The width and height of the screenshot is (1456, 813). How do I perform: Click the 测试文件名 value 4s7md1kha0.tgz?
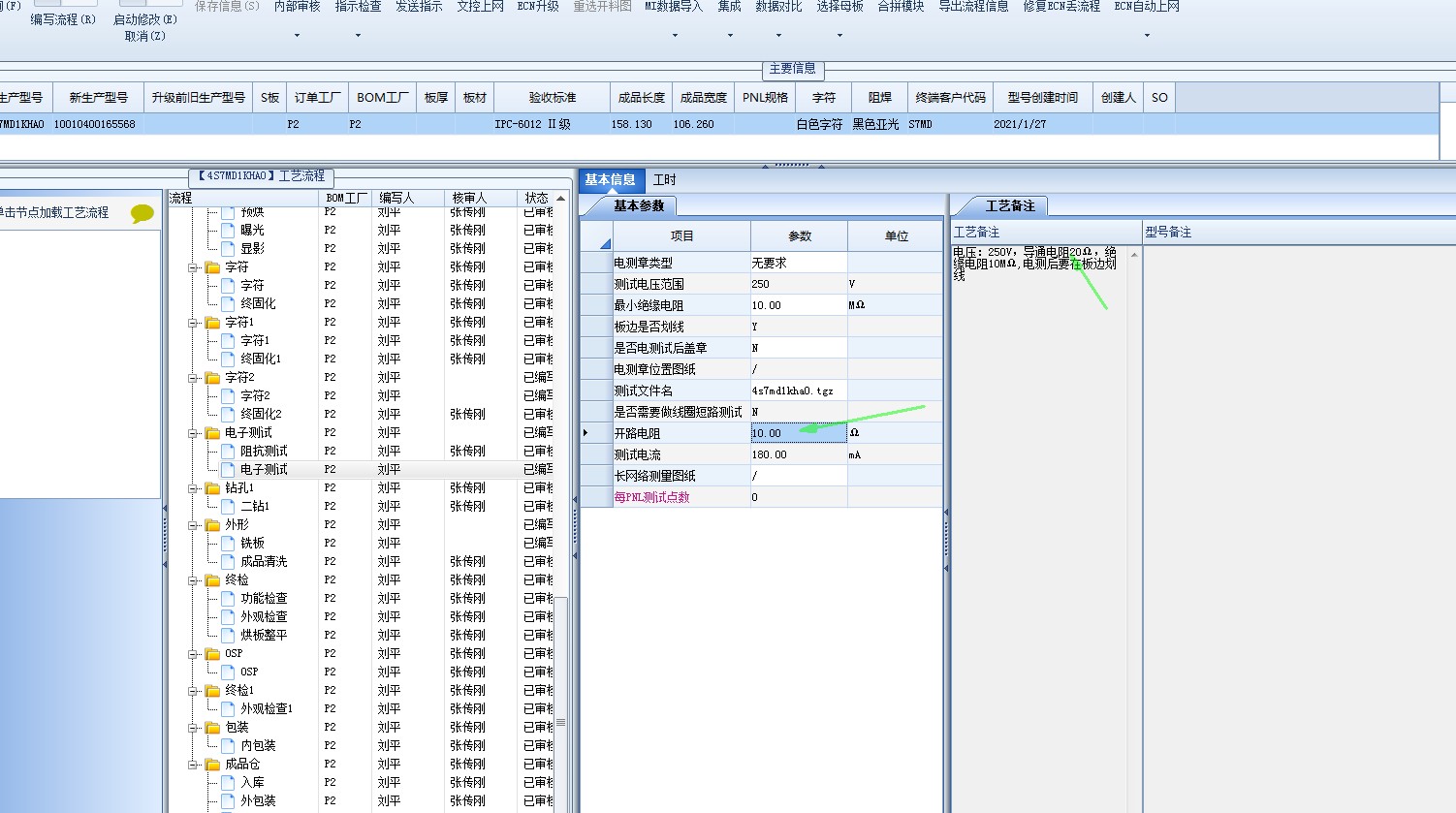(799, 391)
